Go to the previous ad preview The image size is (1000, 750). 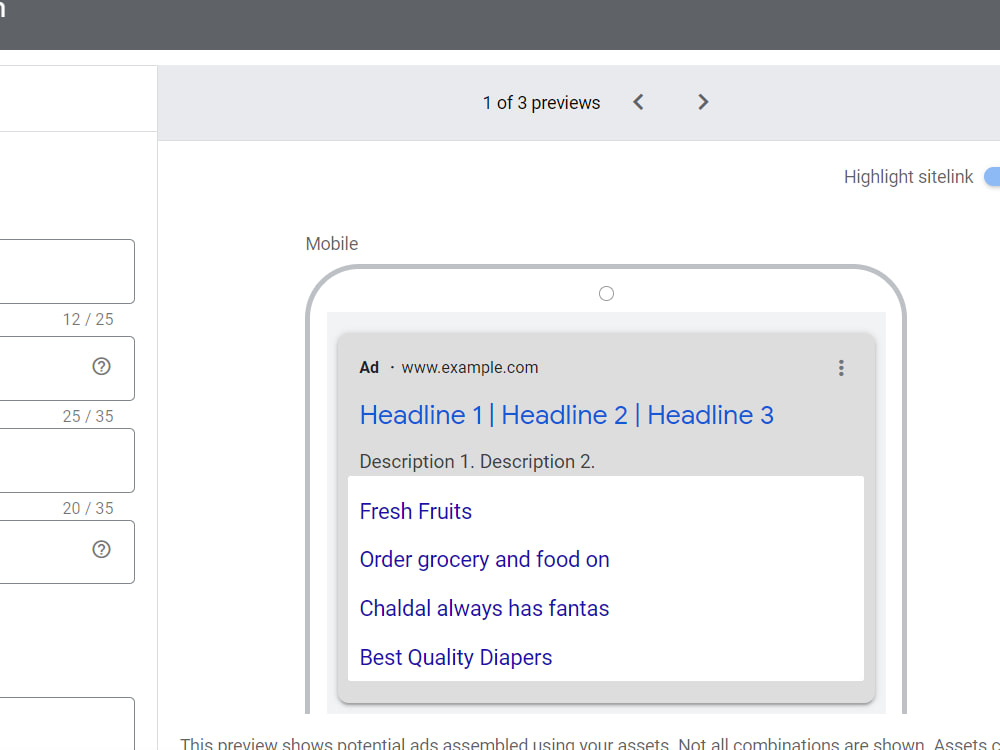638,102
